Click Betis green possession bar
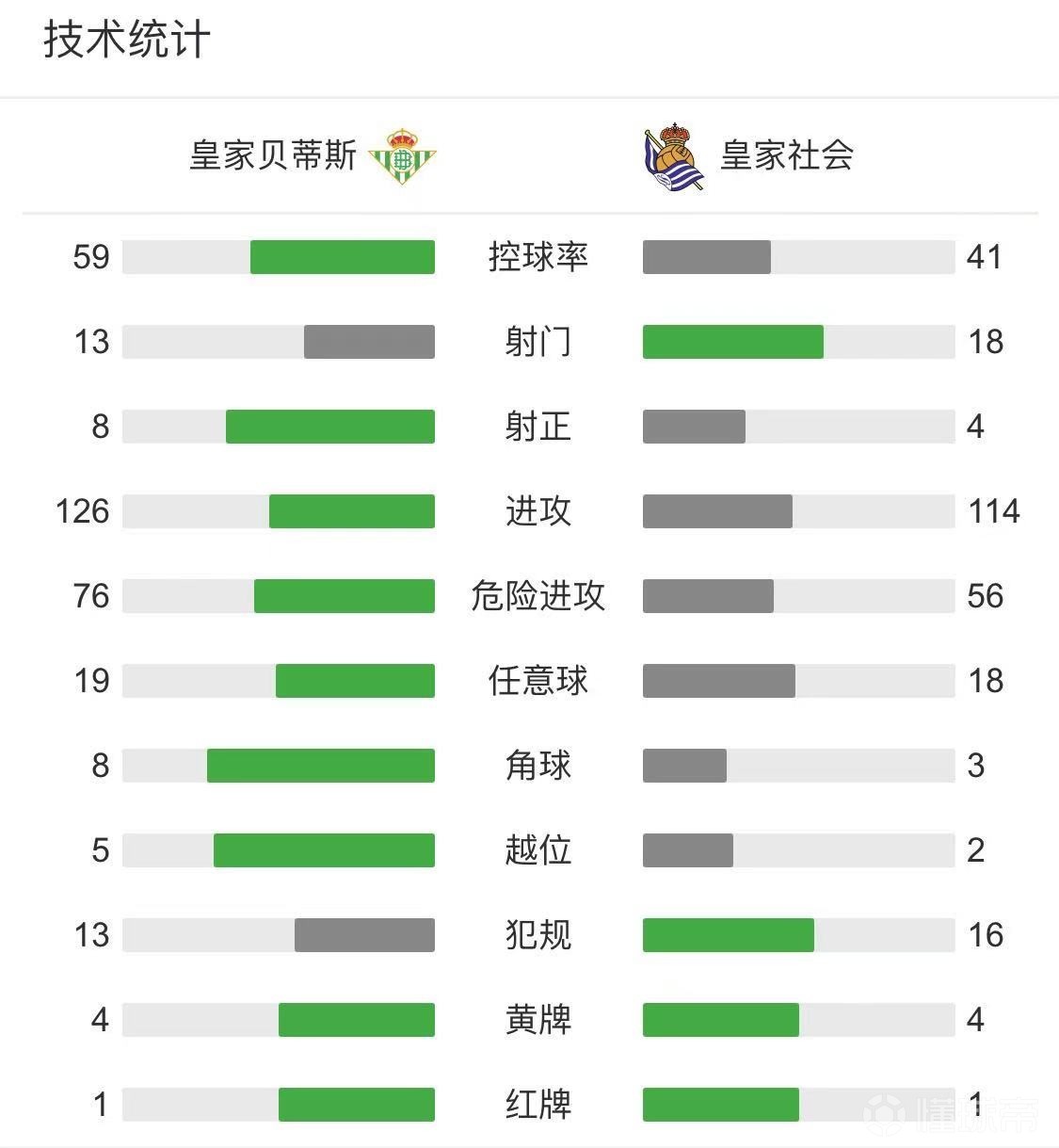This screenshot has height=1148, width=1059. (x=343, y=257)
